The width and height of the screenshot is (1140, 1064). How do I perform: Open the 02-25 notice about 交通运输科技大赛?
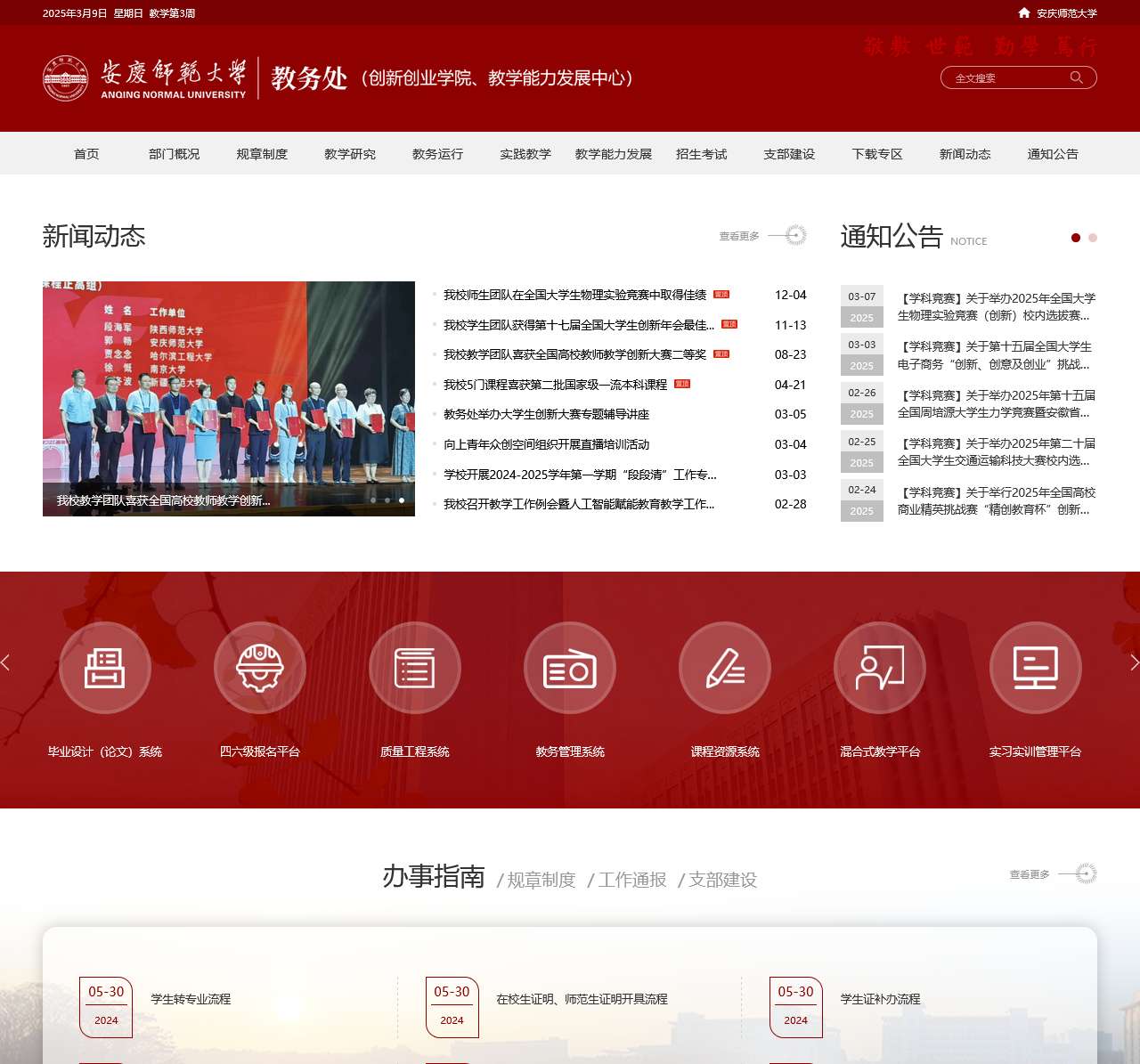click(x=997, y=452)
